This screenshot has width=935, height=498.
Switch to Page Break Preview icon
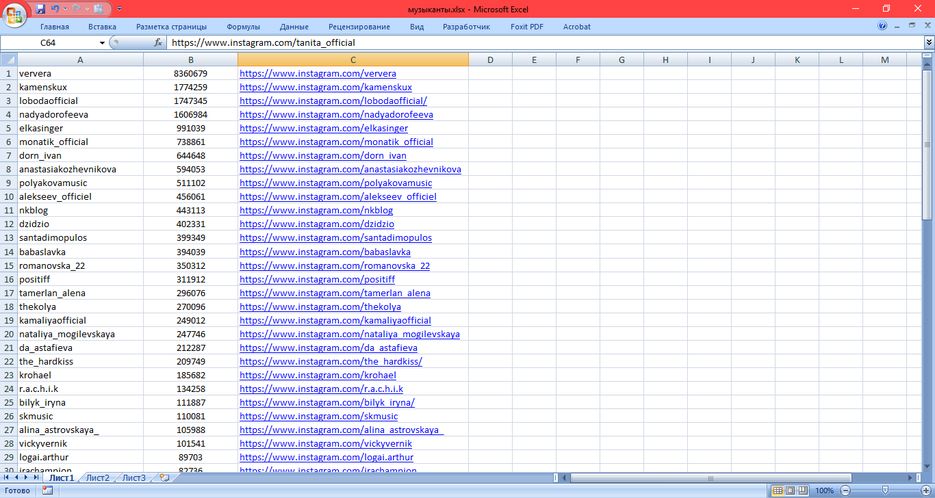coord(803,491)
